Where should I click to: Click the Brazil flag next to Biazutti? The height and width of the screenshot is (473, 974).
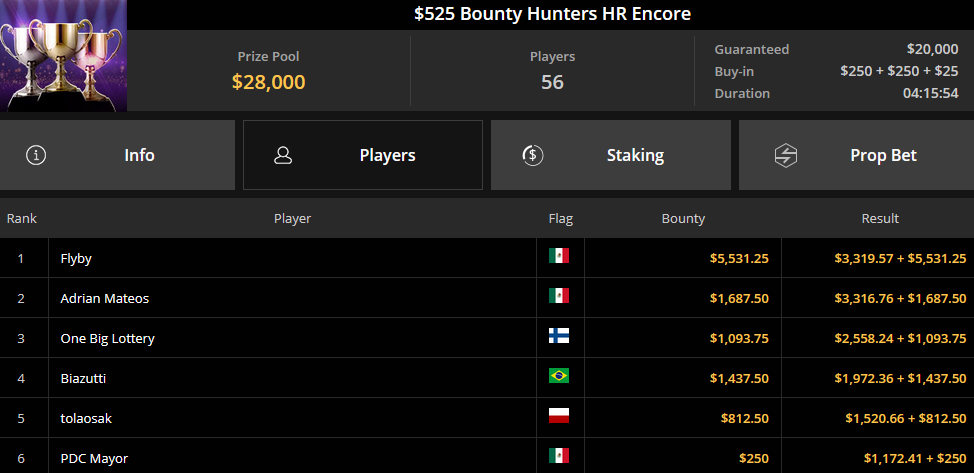pos(559,375)
